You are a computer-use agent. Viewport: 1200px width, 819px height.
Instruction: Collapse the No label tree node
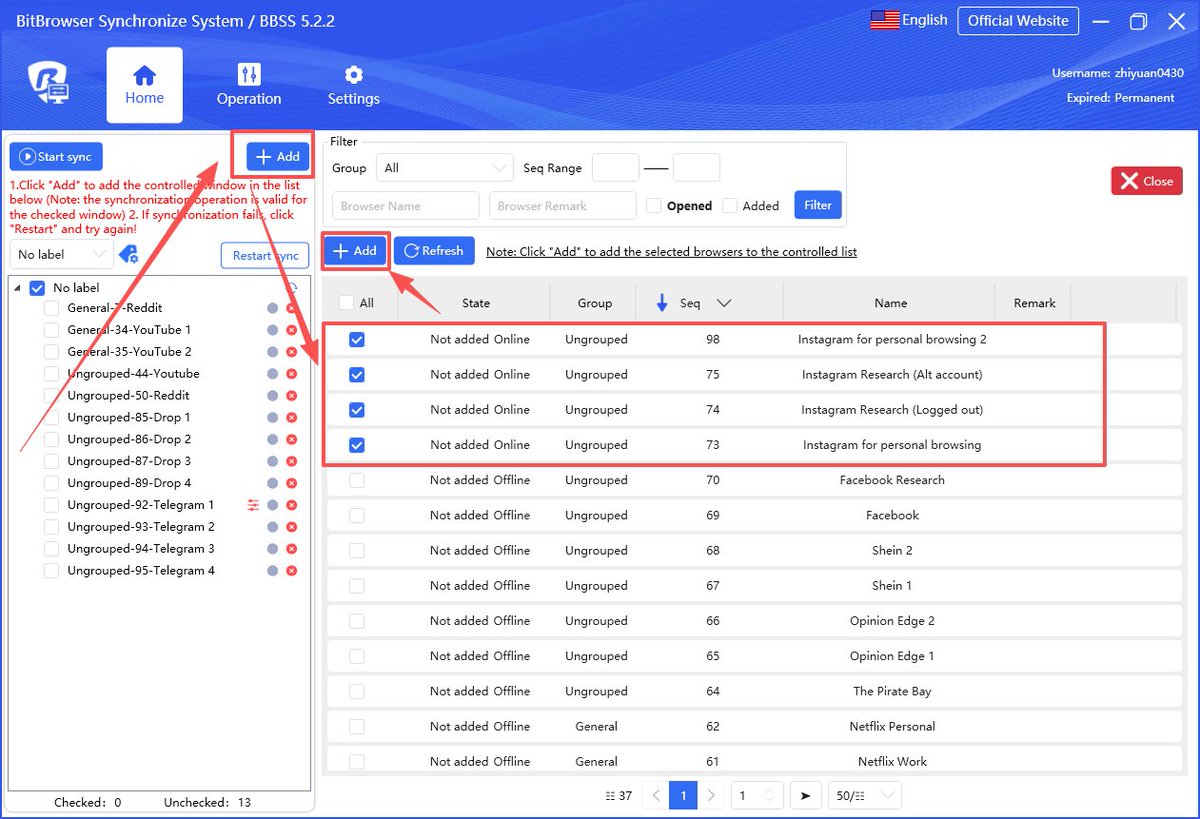(18, 288)
